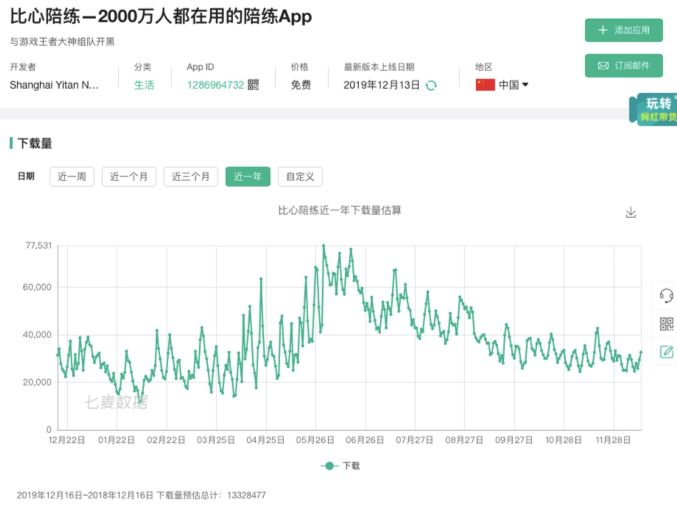The width and height of the screenshot is (677, 505).
Task: Click the 03月25日 x-axis label
Action: (x=216, y=440)
